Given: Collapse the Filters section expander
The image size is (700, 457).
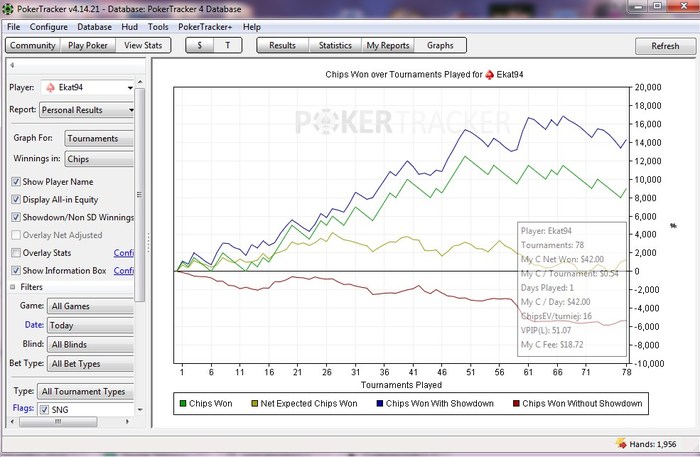Looking at the screenshot, I should (12, 287).
